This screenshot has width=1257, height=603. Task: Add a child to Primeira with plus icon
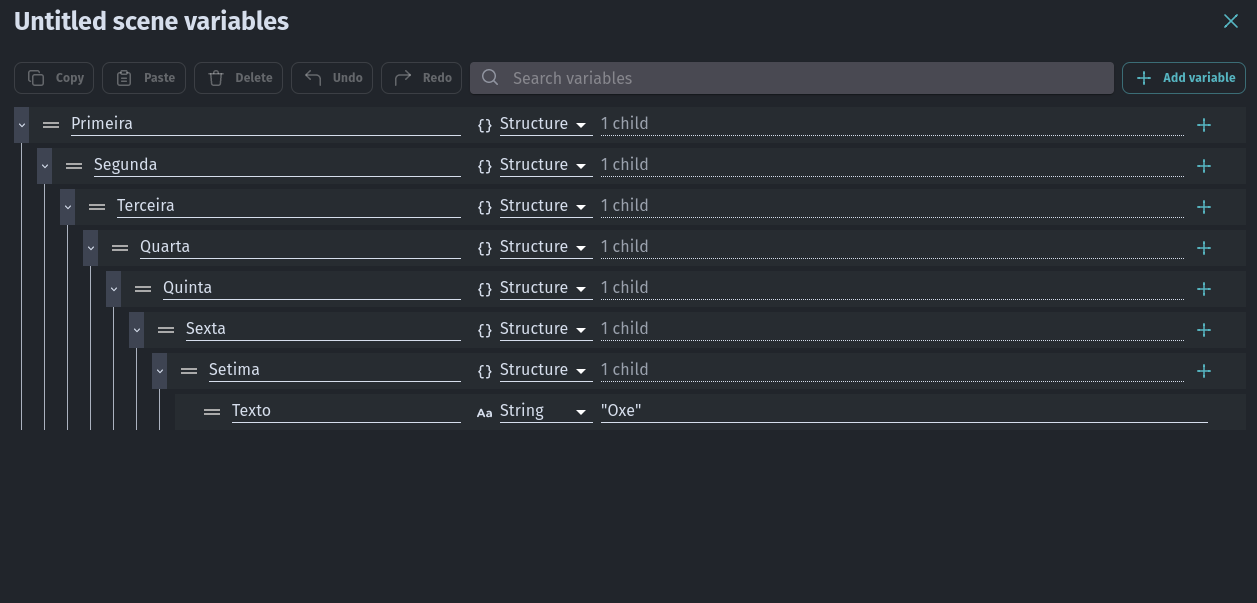[x=1204, y=125]
